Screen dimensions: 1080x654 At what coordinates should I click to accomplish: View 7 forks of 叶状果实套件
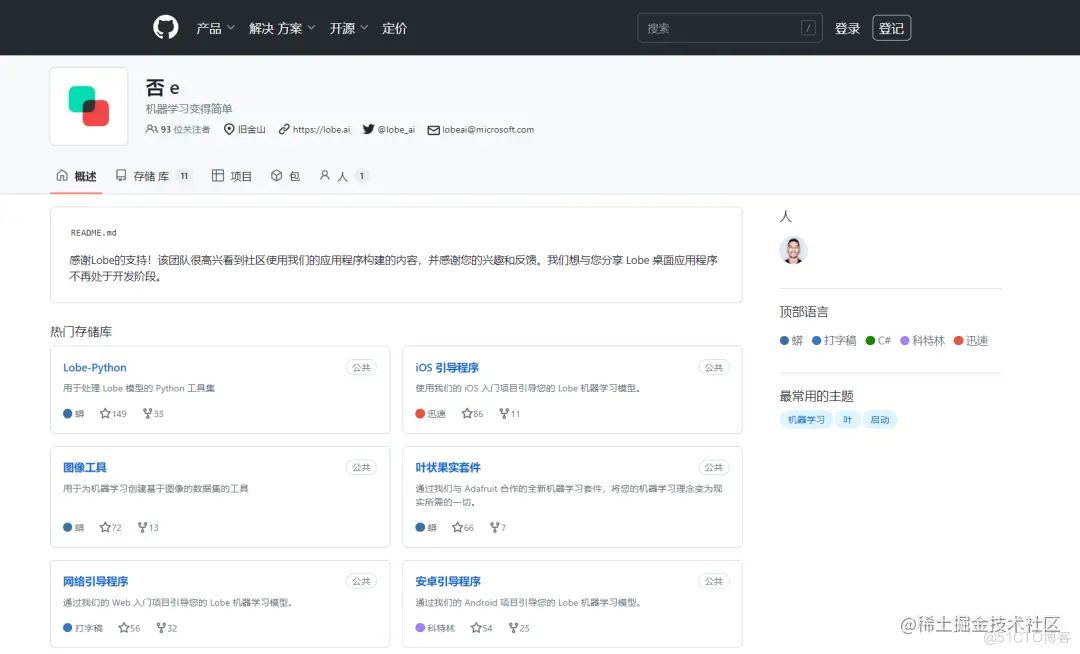498,527
